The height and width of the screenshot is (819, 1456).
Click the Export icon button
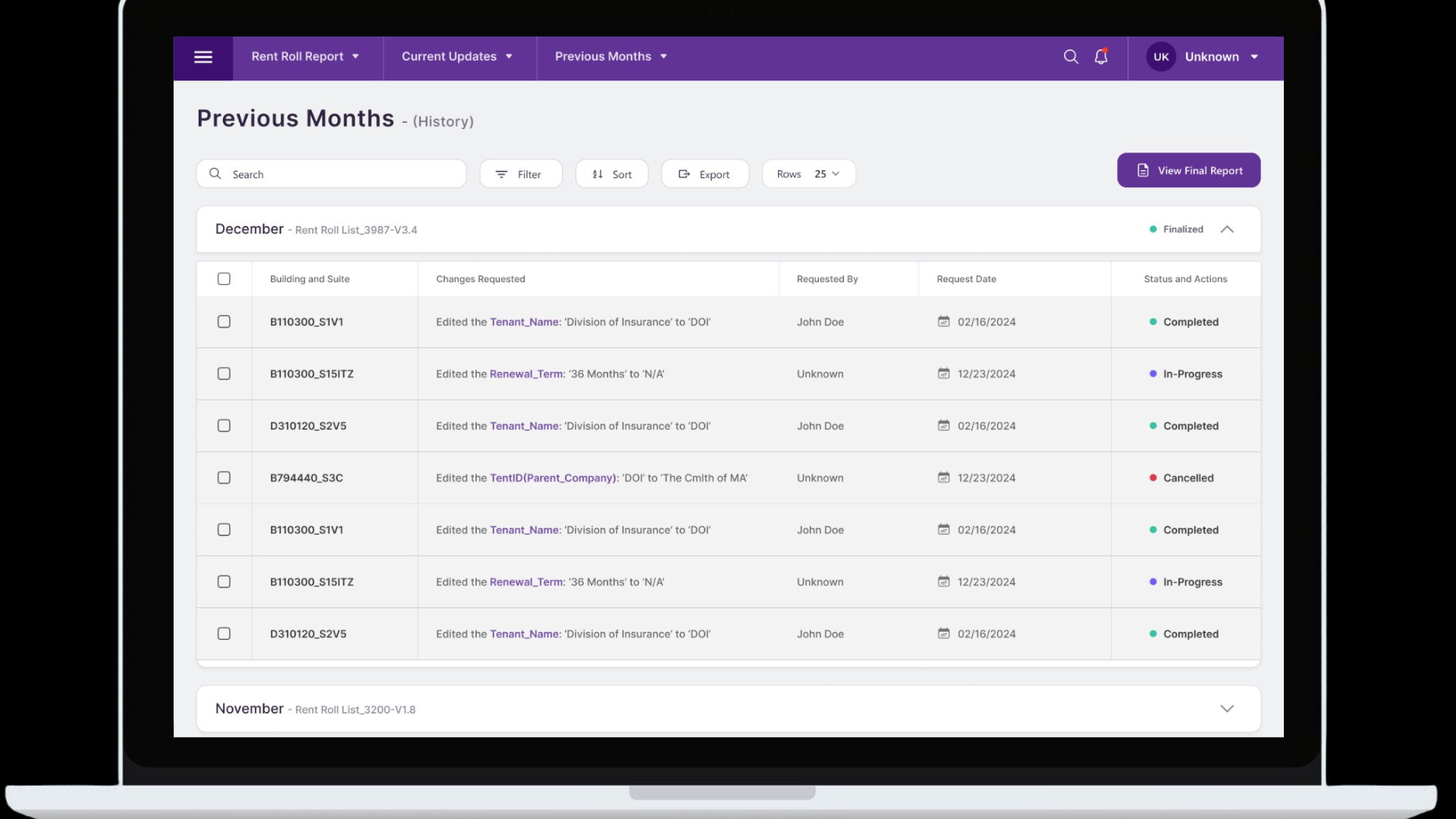[x=685, y=173]
